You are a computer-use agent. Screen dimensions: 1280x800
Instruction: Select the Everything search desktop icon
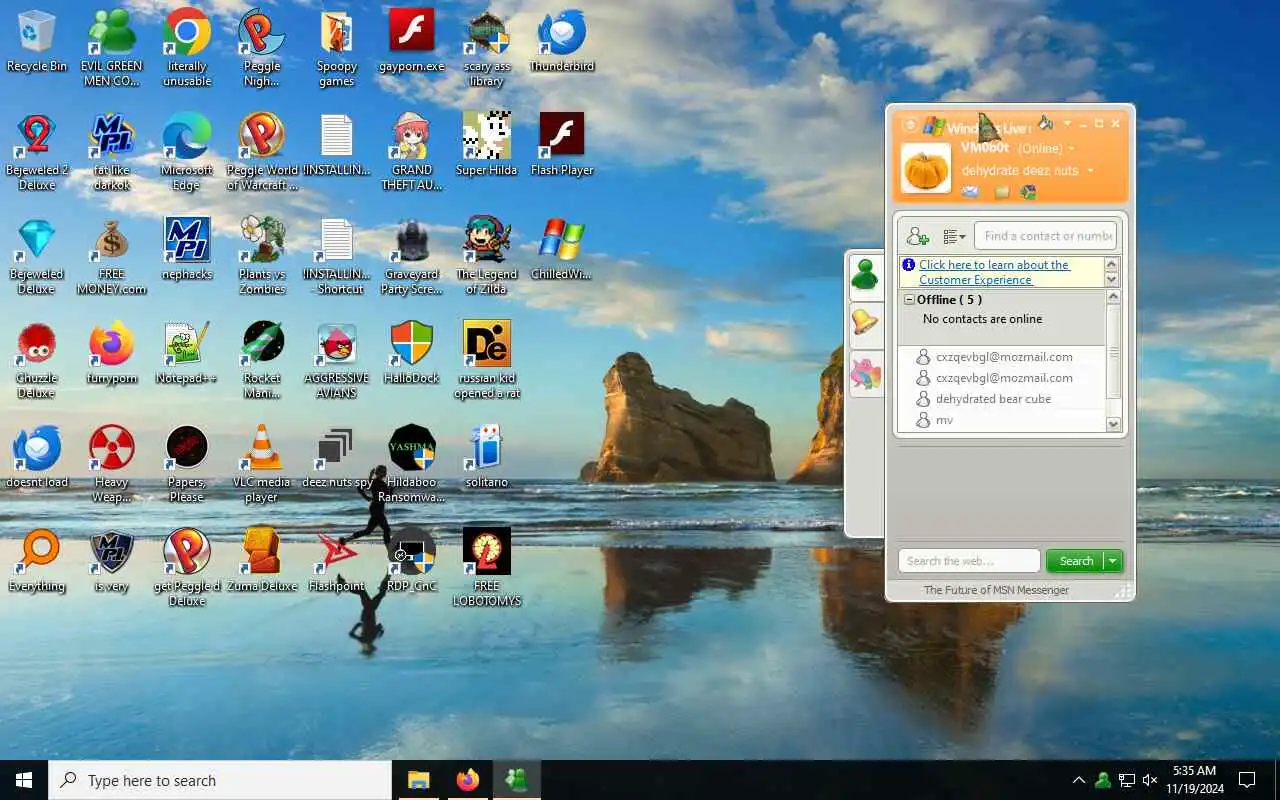click(37, 561)
